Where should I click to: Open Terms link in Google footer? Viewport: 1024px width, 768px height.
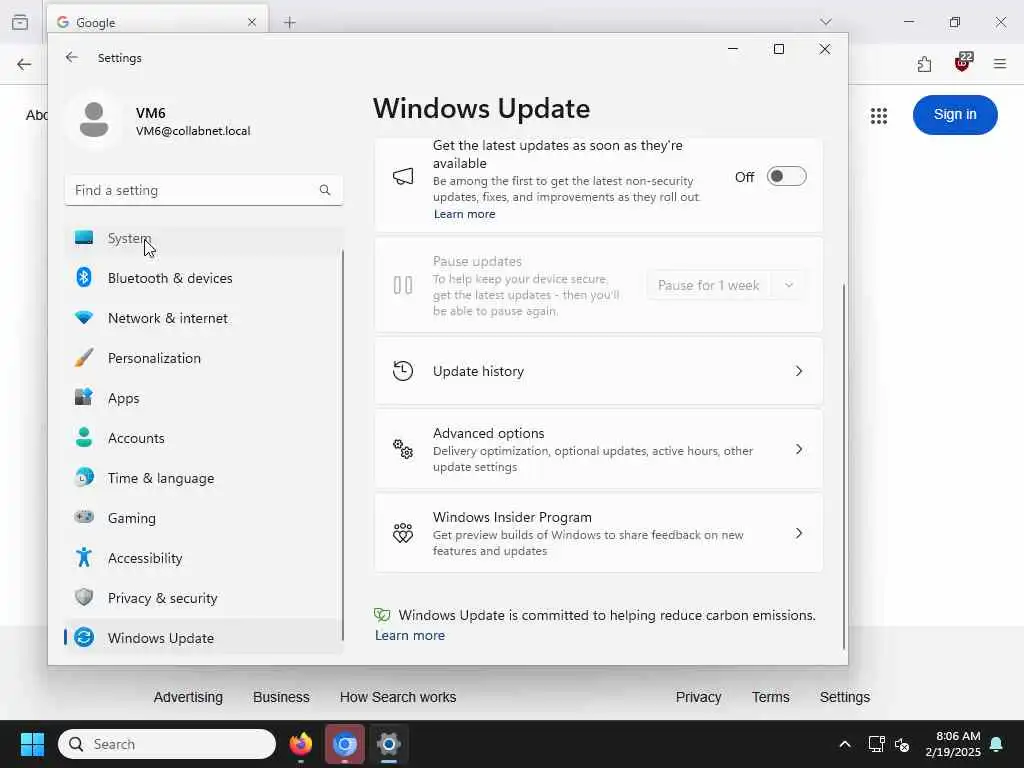point(771,697)
